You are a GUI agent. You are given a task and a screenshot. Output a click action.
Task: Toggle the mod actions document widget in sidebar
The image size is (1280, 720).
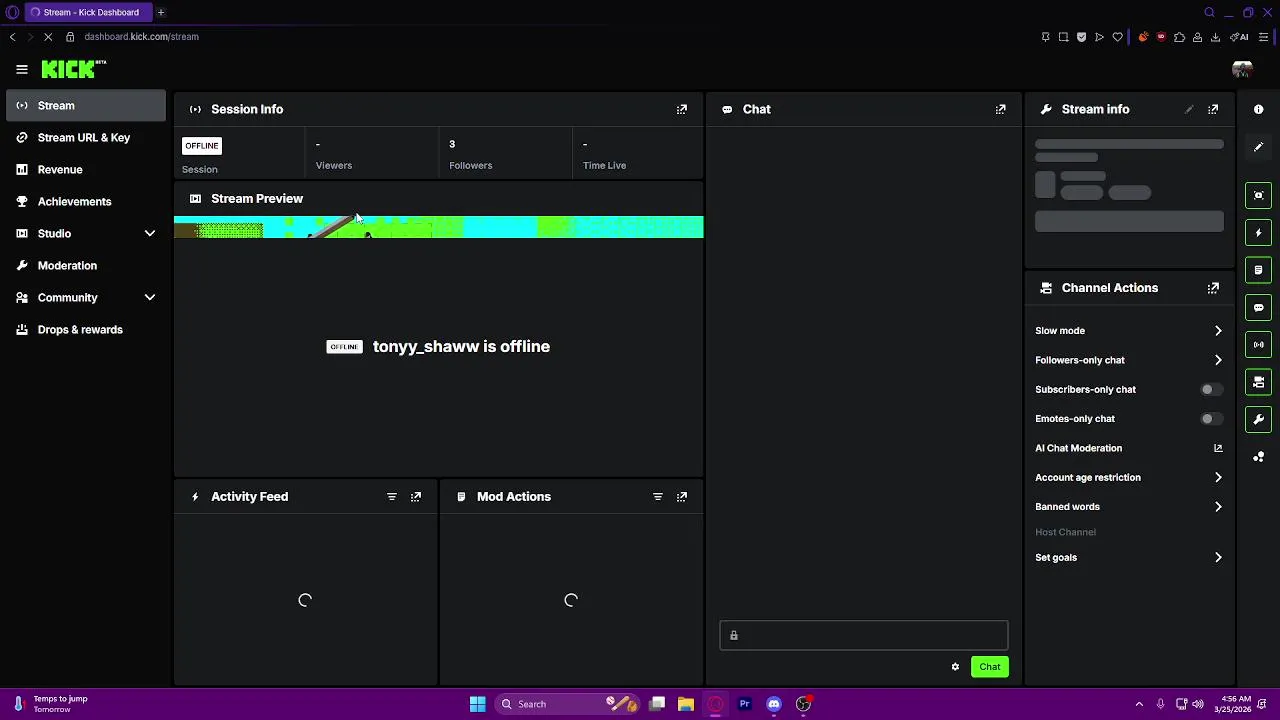point(1259,270)
